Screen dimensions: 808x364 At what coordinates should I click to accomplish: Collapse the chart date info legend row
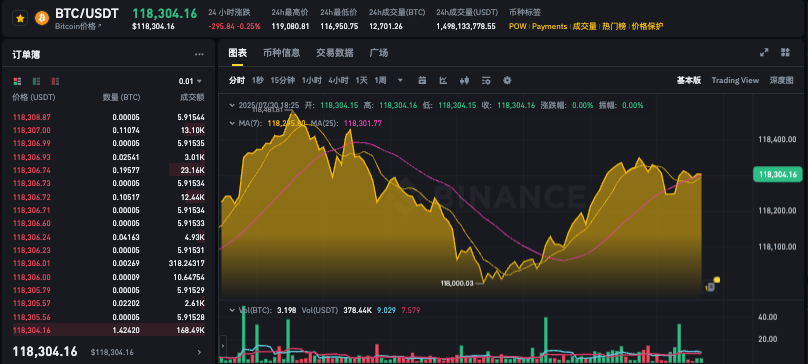coord(232,105)
